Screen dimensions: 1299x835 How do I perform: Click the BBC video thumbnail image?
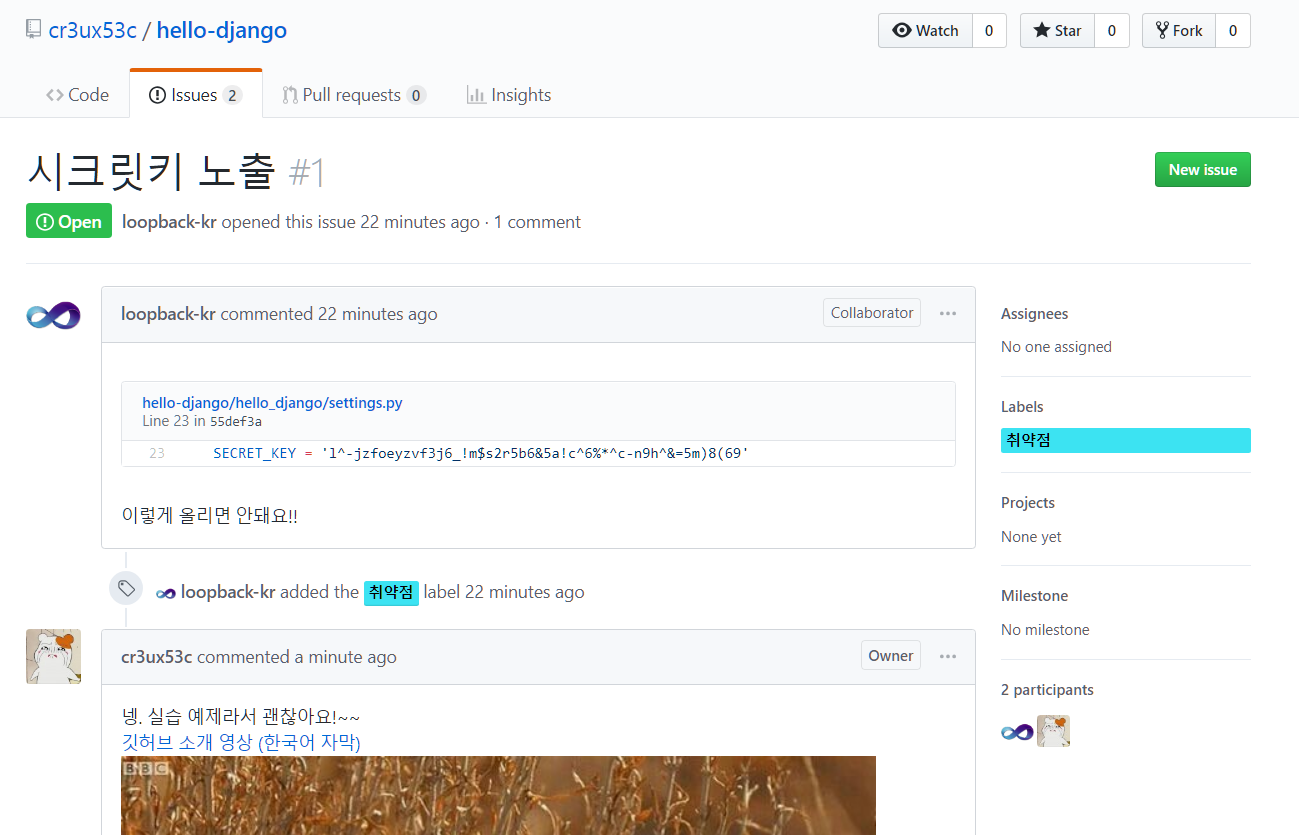tap(498, 795)
